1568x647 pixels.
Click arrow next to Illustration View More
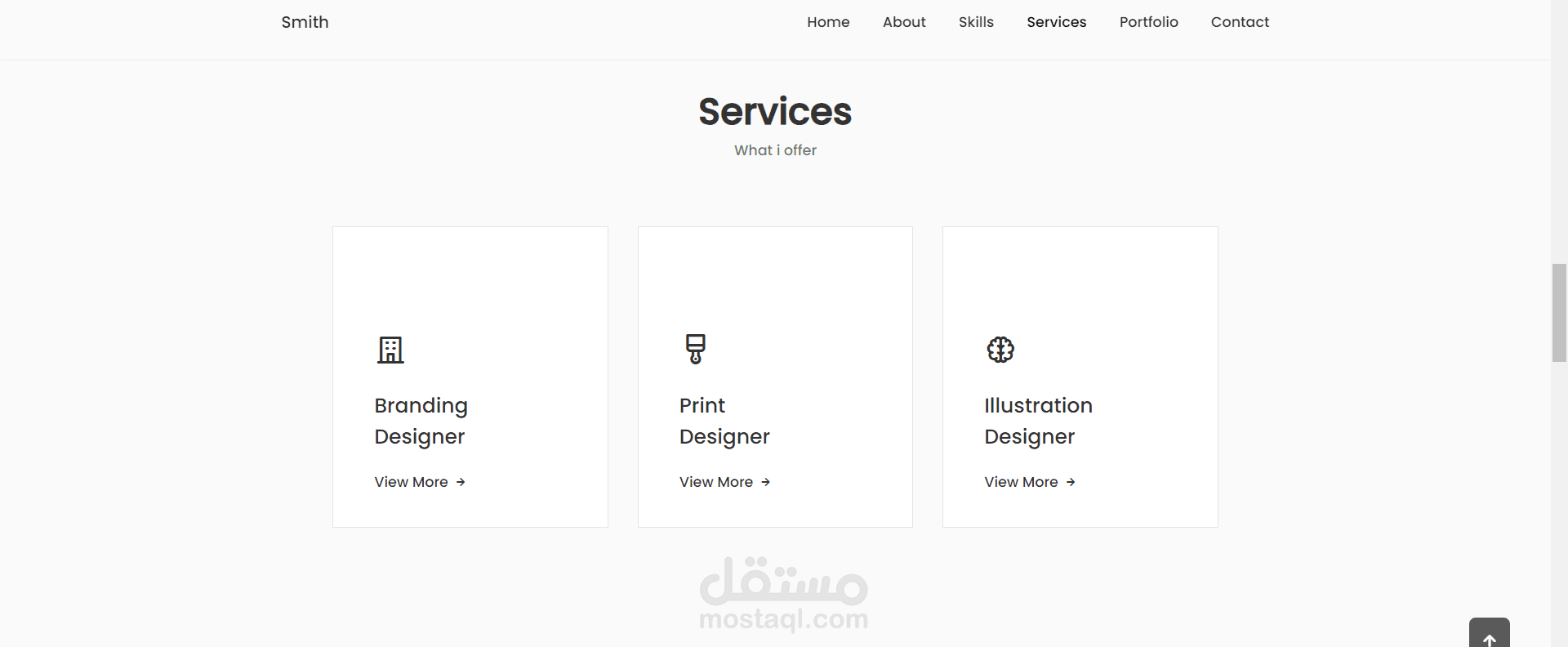[x=1071, y=482]
